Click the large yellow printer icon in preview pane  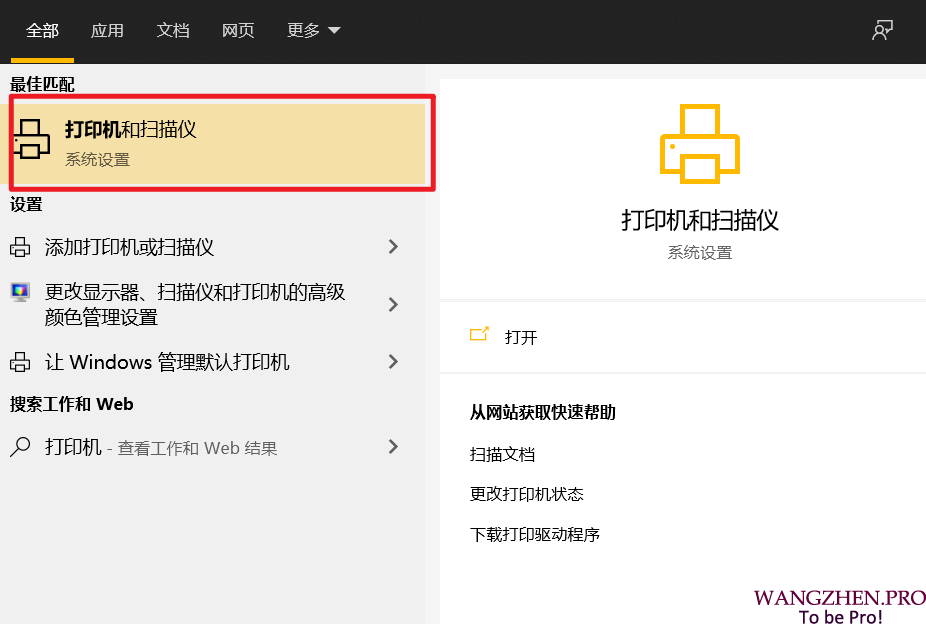[700, 144]
